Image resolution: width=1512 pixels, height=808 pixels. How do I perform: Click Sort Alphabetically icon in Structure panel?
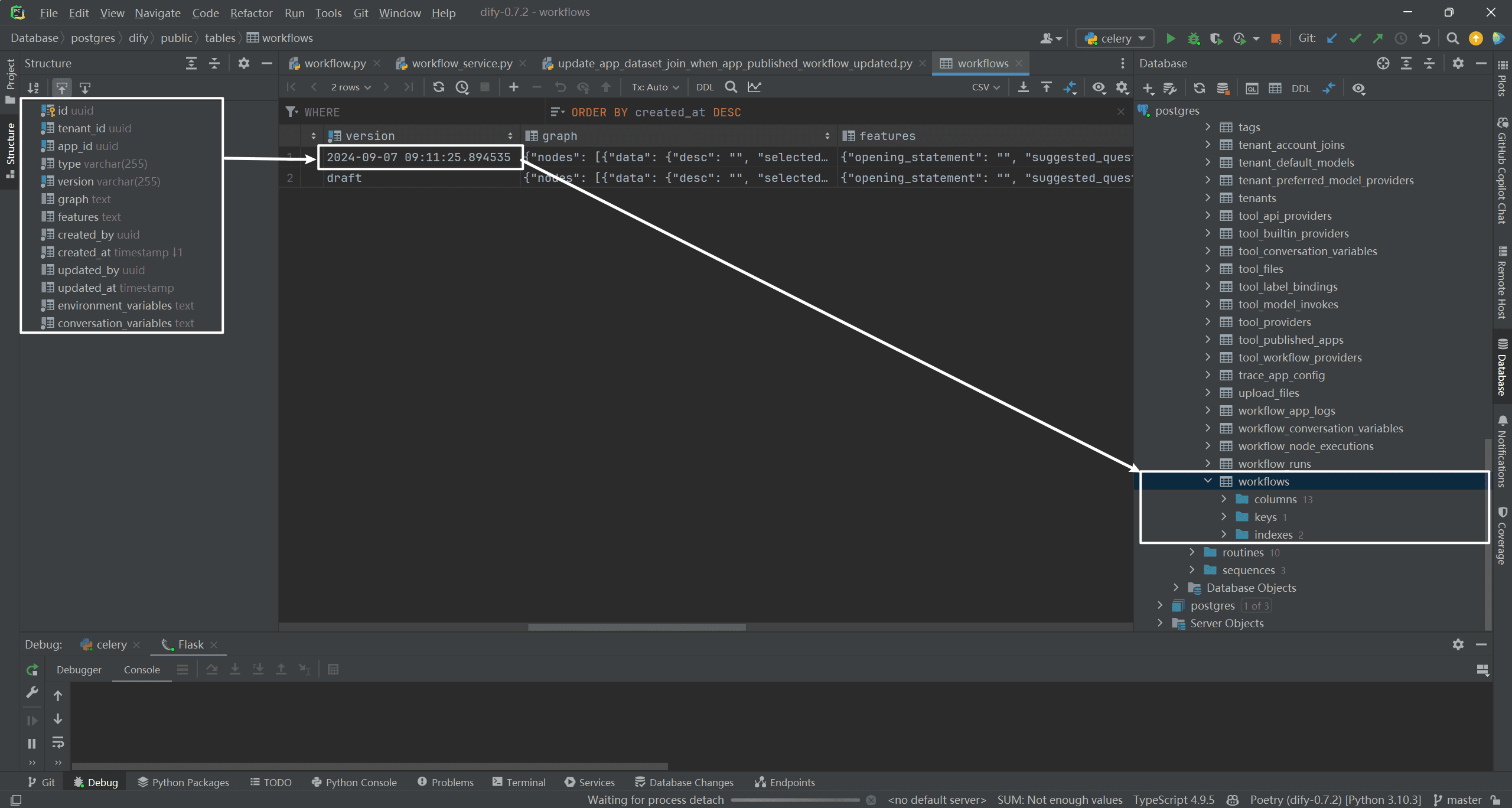[x=33, y=88]
